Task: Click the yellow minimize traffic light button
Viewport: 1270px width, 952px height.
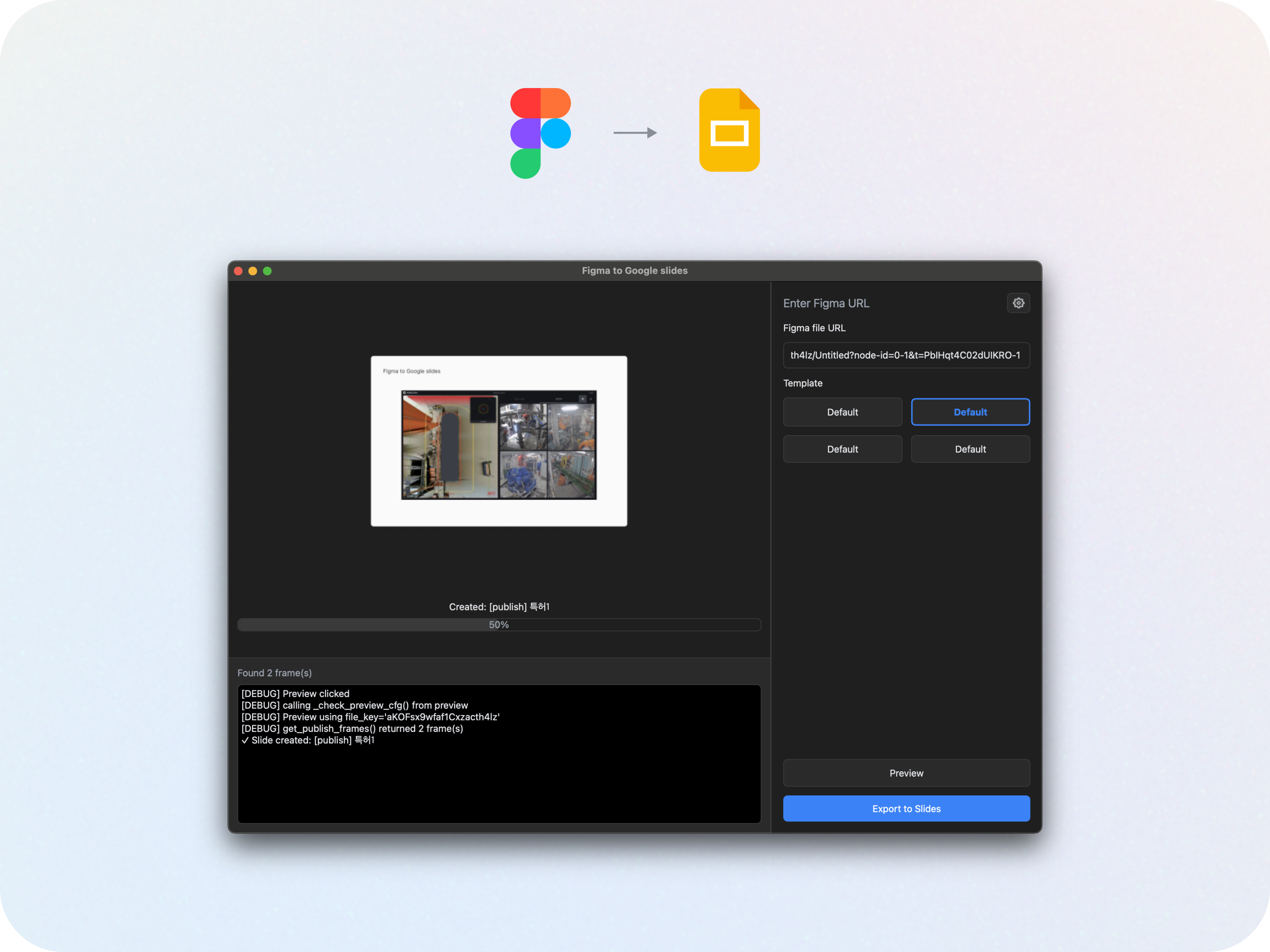Action: [253, 271]
